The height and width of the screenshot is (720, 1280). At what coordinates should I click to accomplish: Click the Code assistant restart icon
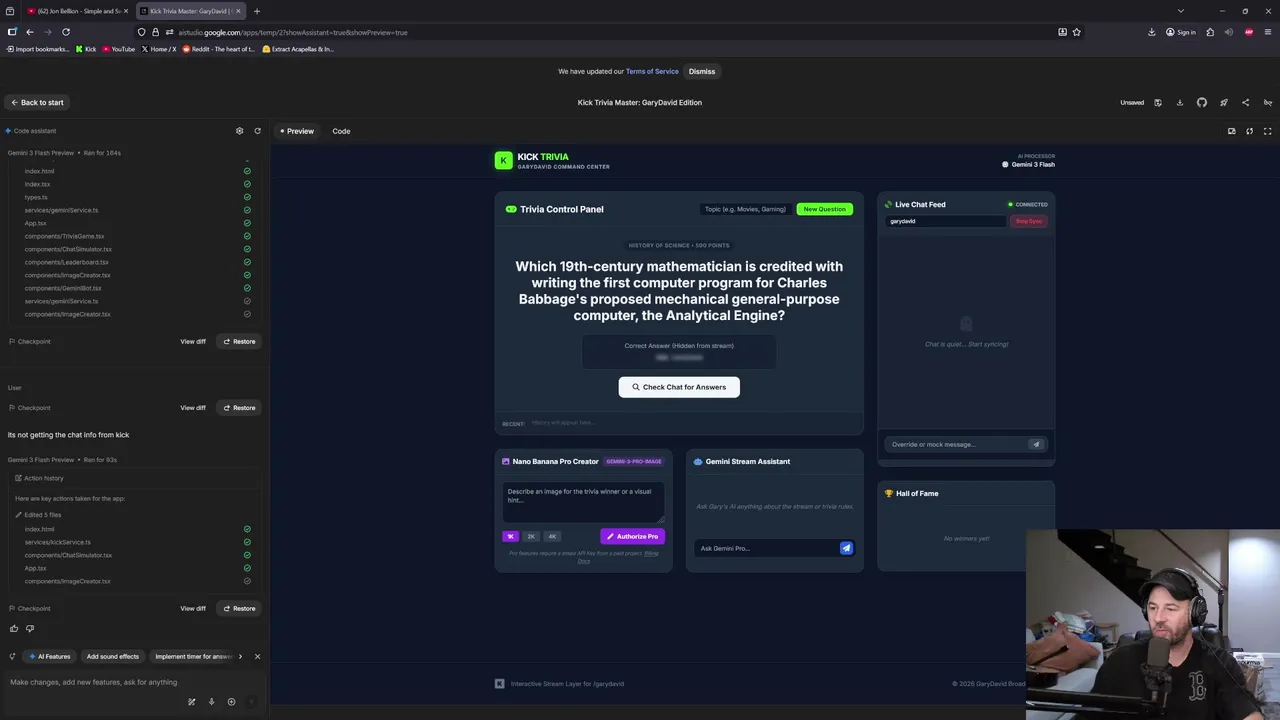click(257, 131)
